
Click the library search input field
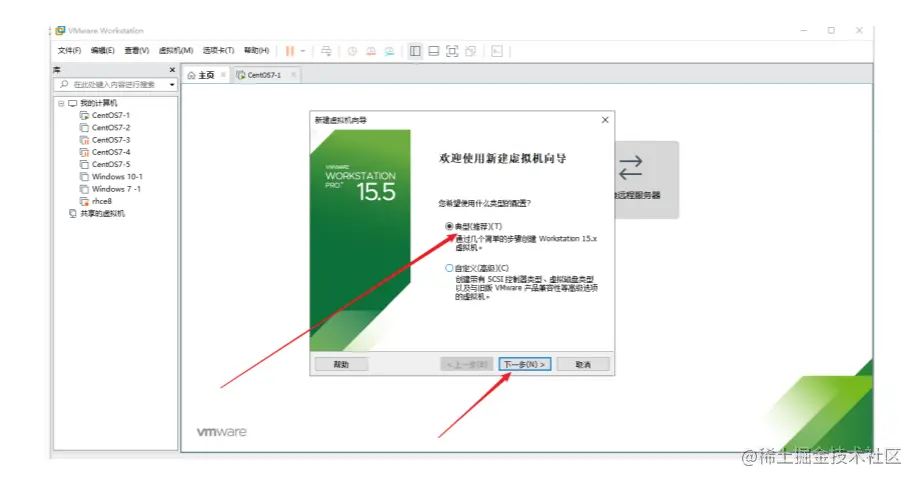pyautogui.click(x=115, y=84)
